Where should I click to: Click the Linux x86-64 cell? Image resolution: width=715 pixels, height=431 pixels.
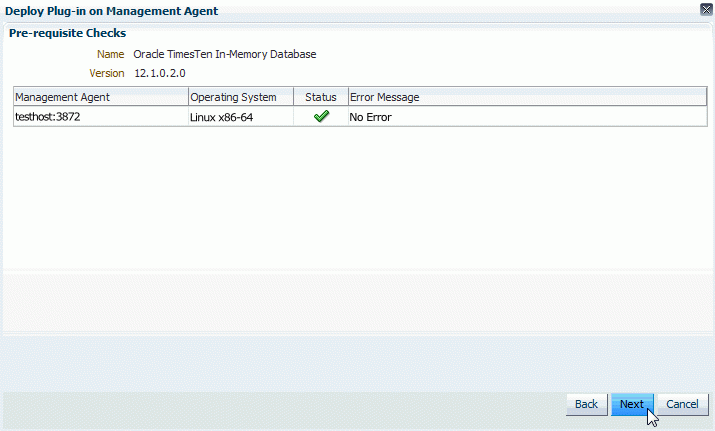(241, 117)
